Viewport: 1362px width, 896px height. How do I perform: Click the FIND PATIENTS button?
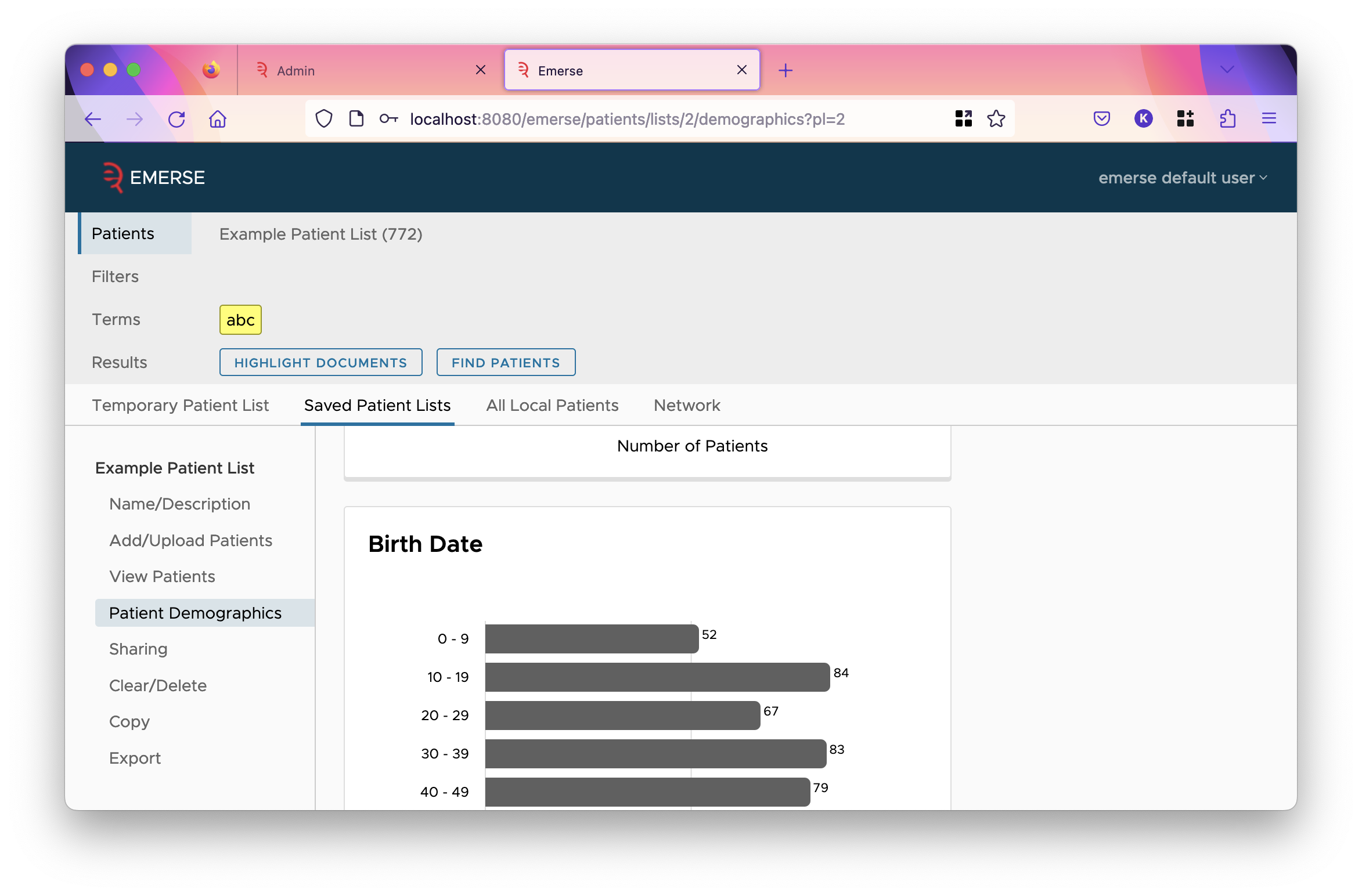click(505, 362)
